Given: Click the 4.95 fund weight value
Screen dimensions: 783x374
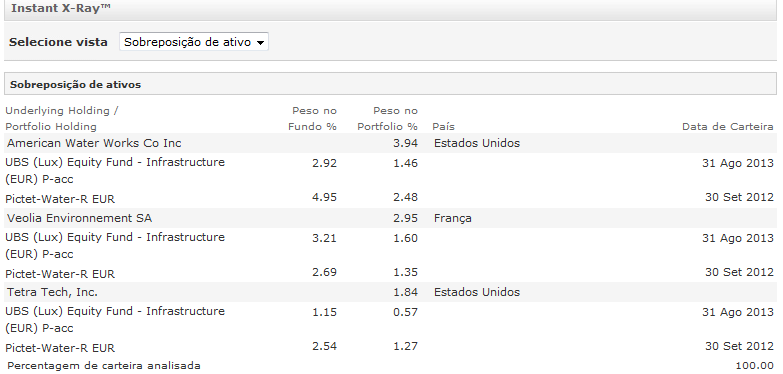Looking at the screenshot, I should tap(325, 197).
